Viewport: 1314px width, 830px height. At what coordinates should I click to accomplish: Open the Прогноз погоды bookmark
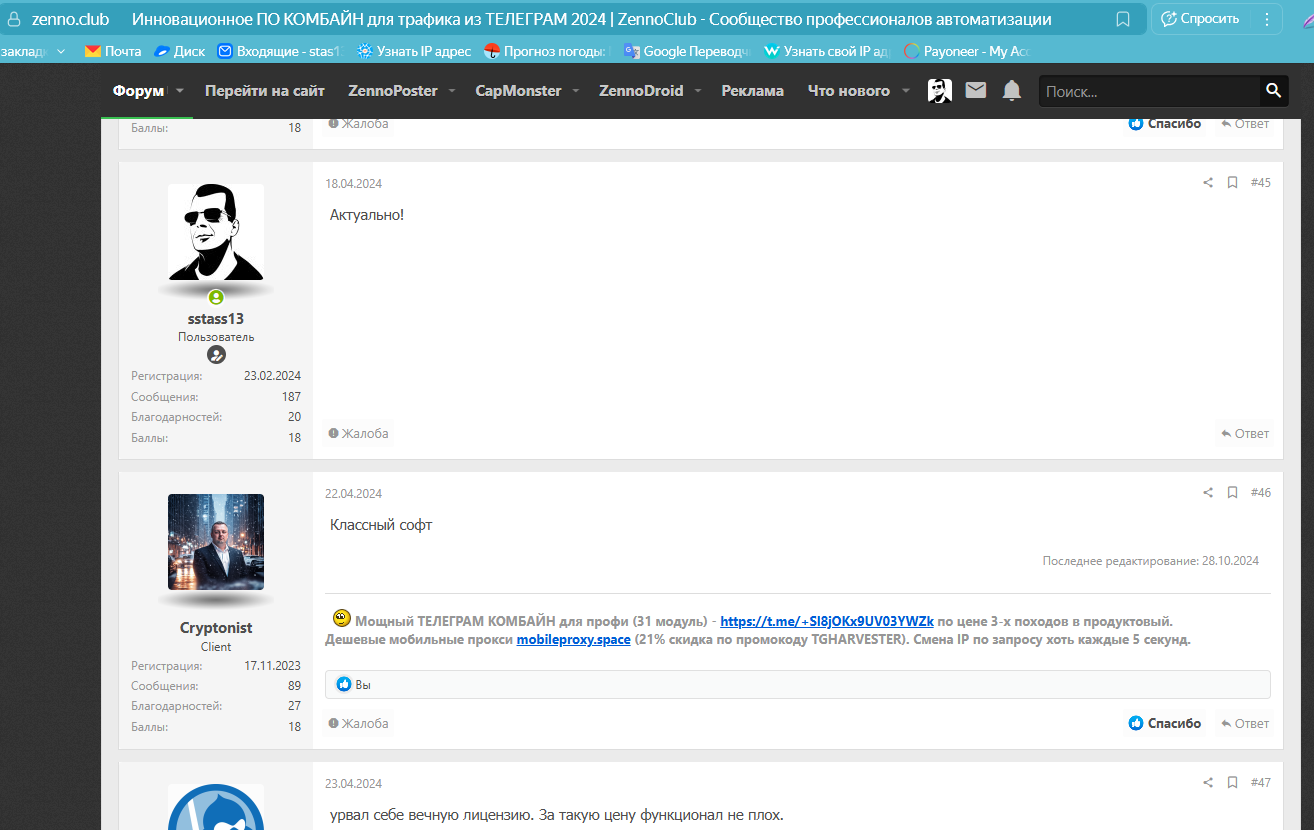547,51
